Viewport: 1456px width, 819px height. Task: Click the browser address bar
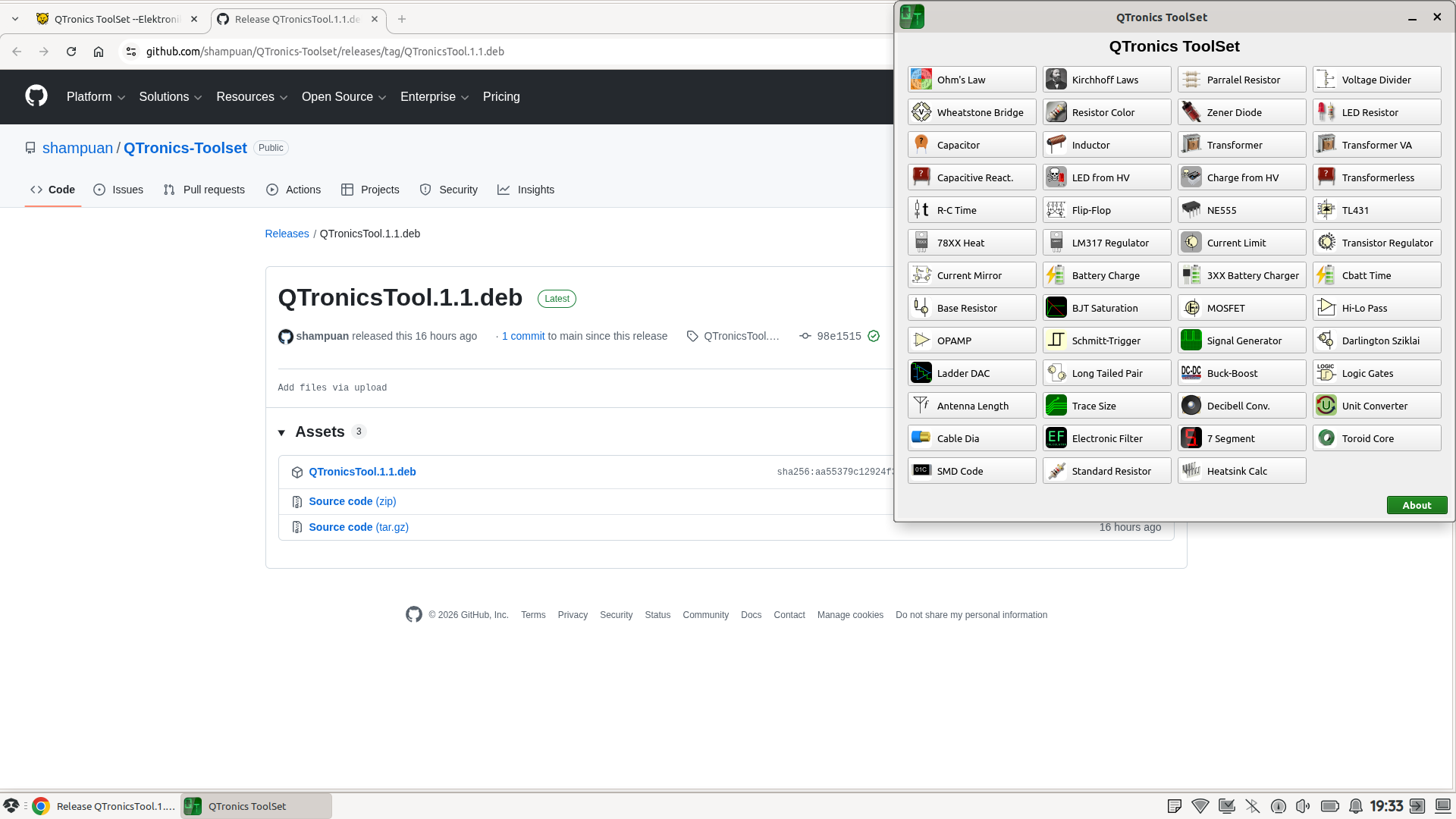point(455,52)
